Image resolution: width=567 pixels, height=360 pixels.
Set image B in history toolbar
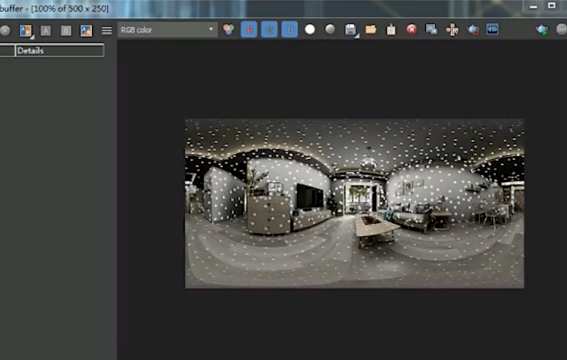(x=66, y=31)
